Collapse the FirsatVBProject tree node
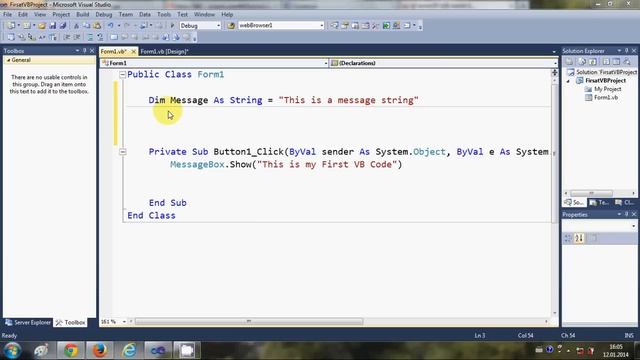This screenshot has height=360, width=640. click(568, 81)
